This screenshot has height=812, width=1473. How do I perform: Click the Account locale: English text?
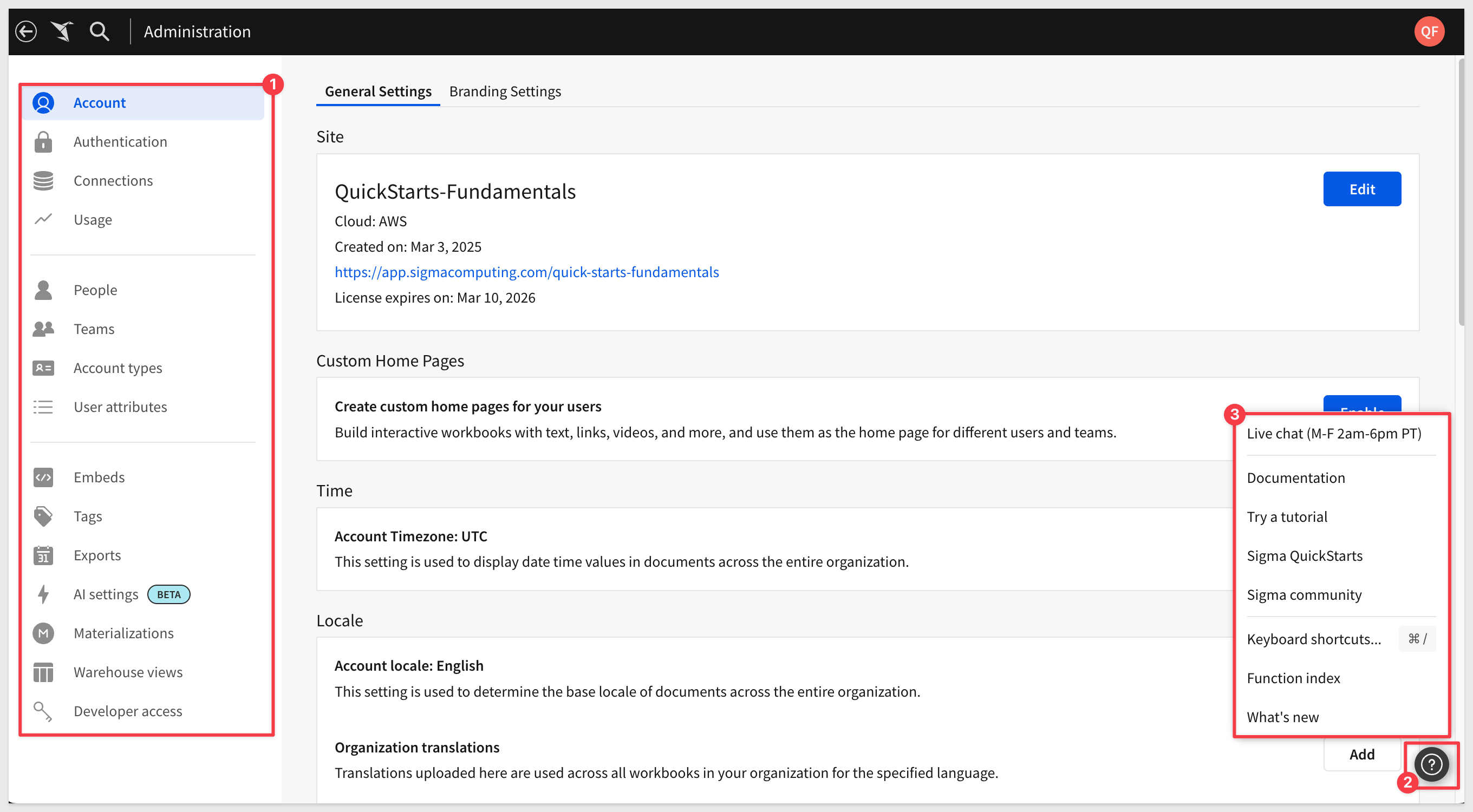coord(408,665)
